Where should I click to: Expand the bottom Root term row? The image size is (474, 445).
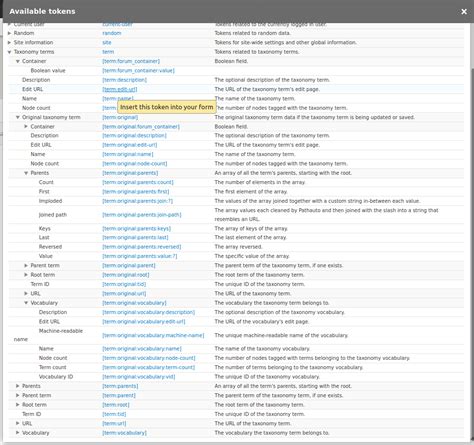coord(18,405)
